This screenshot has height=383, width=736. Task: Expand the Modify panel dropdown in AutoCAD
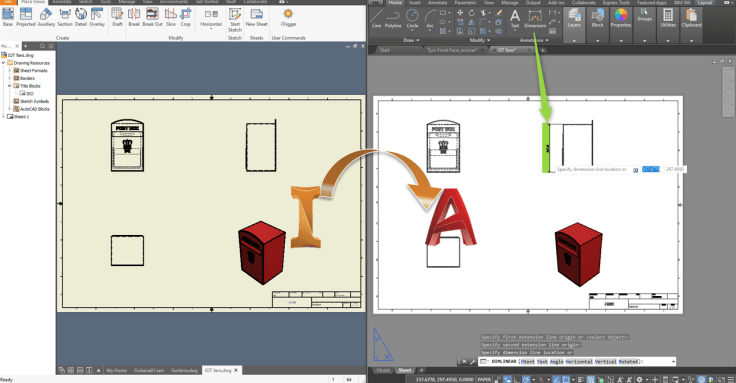[x=480, y=40]
